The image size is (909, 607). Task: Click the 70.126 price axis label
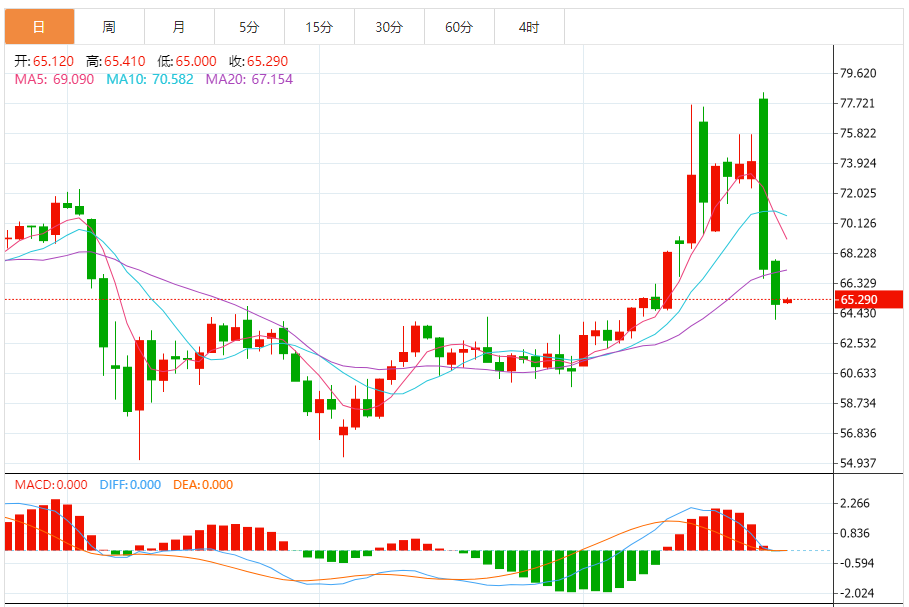(x=858, y=223)
